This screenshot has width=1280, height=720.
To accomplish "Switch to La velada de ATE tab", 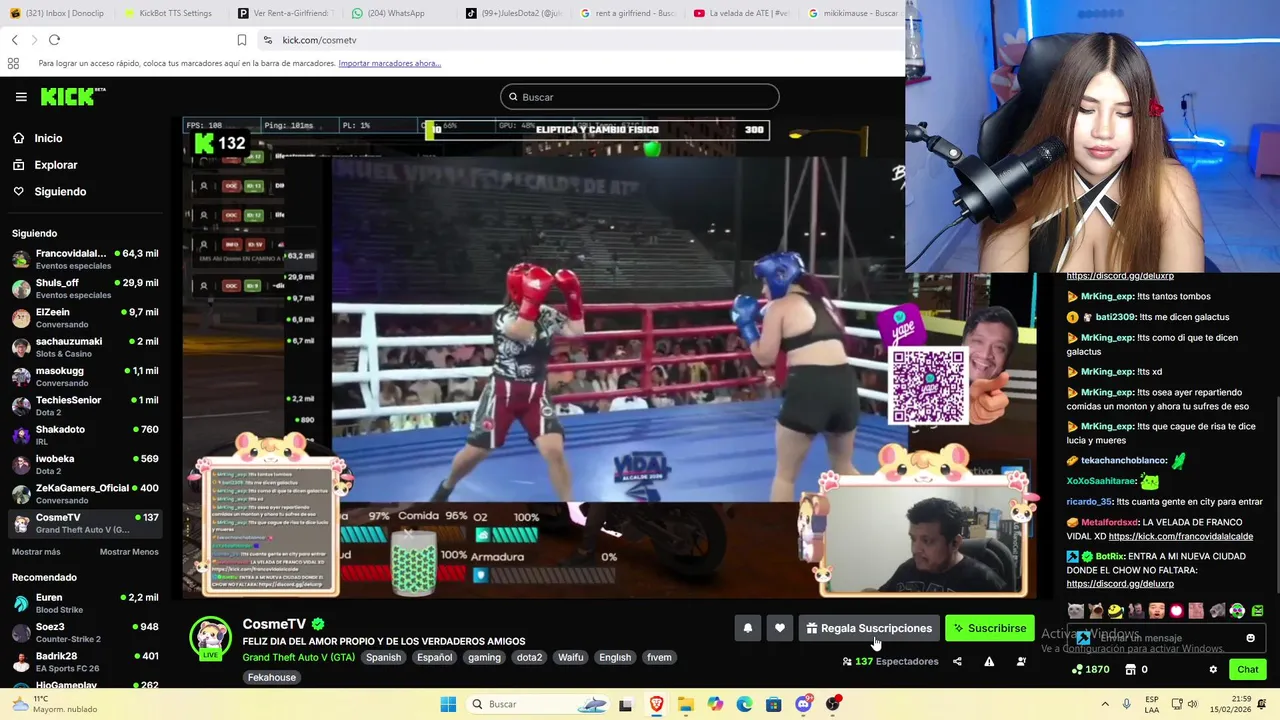I will point(740,13).
